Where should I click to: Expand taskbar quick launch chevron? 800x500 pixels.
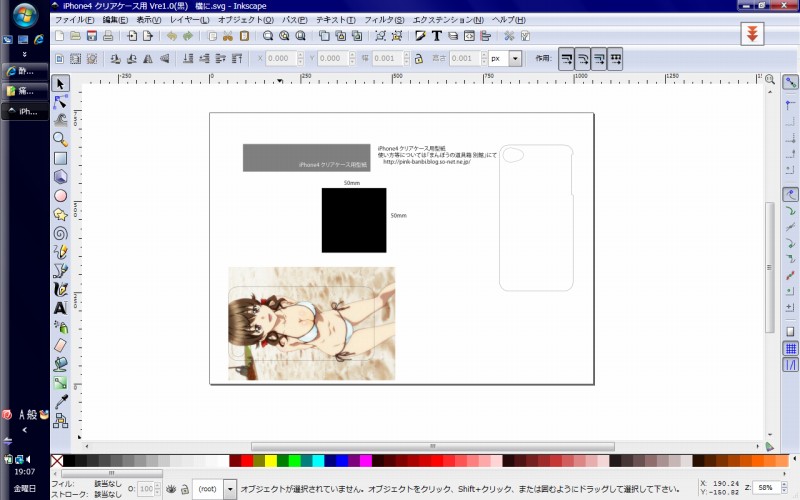[x=24, y=54]
